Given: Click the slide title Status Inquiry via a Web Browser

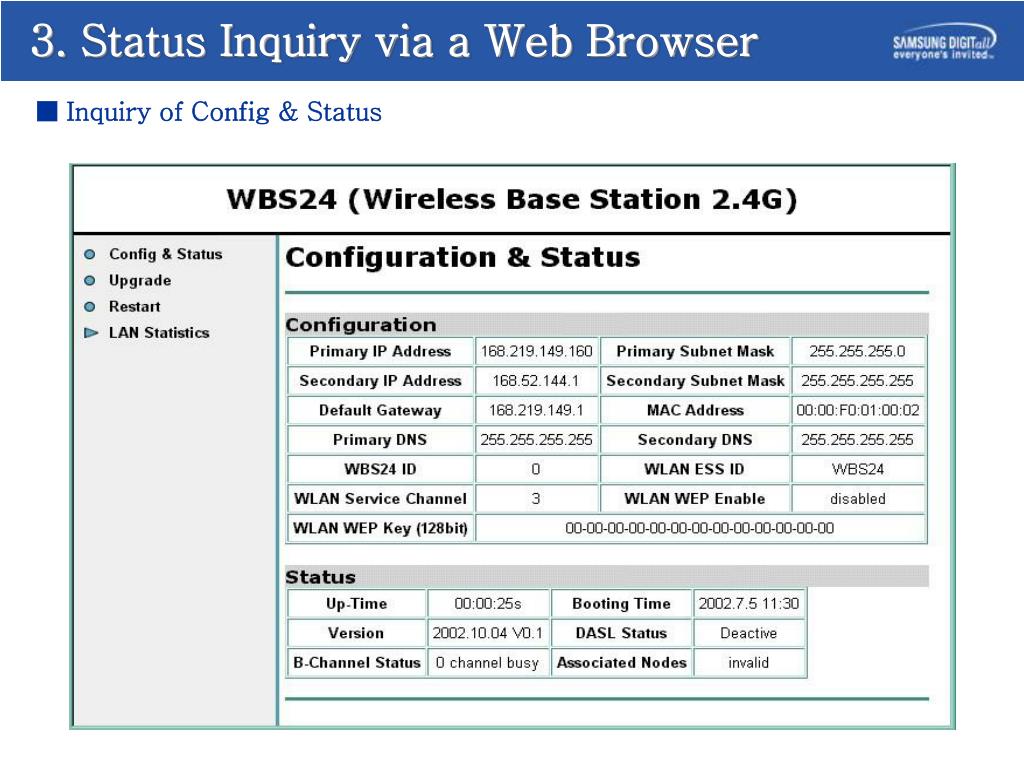Looking at the screenshot, I should (394, 41).
